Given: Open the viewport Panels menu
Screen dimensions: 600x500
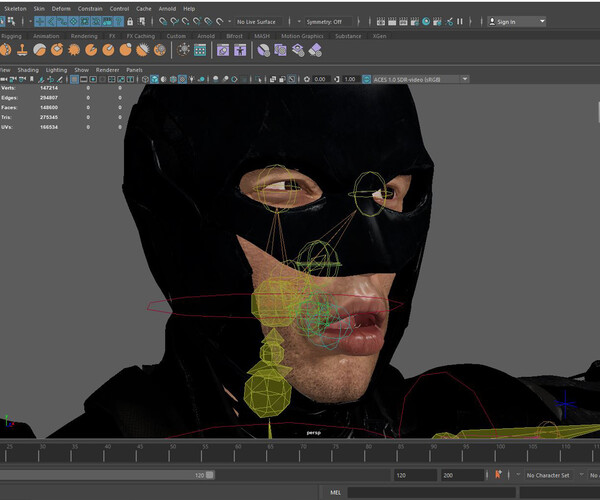Looking at the screenshot, I should tap(134, 70).
